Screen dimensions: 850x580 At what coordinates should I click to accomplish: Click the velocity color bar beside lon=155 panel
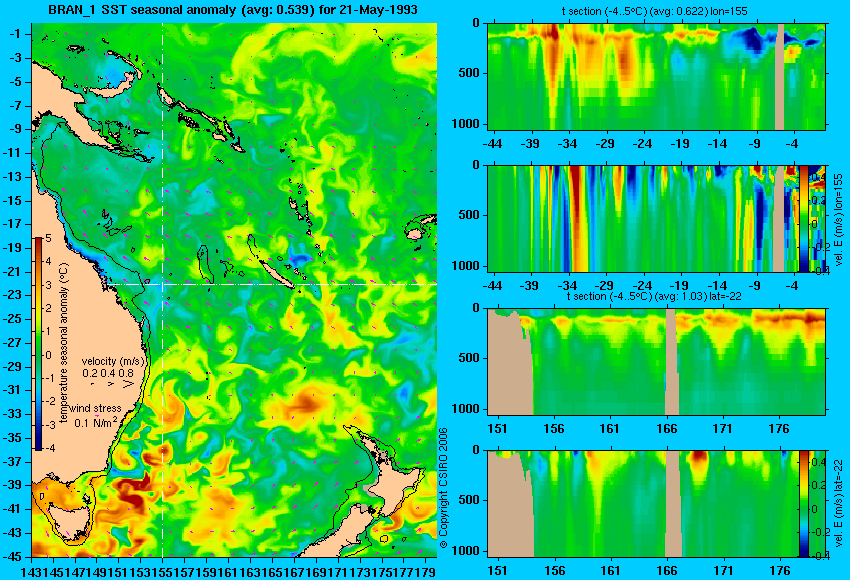click(803, 218)
